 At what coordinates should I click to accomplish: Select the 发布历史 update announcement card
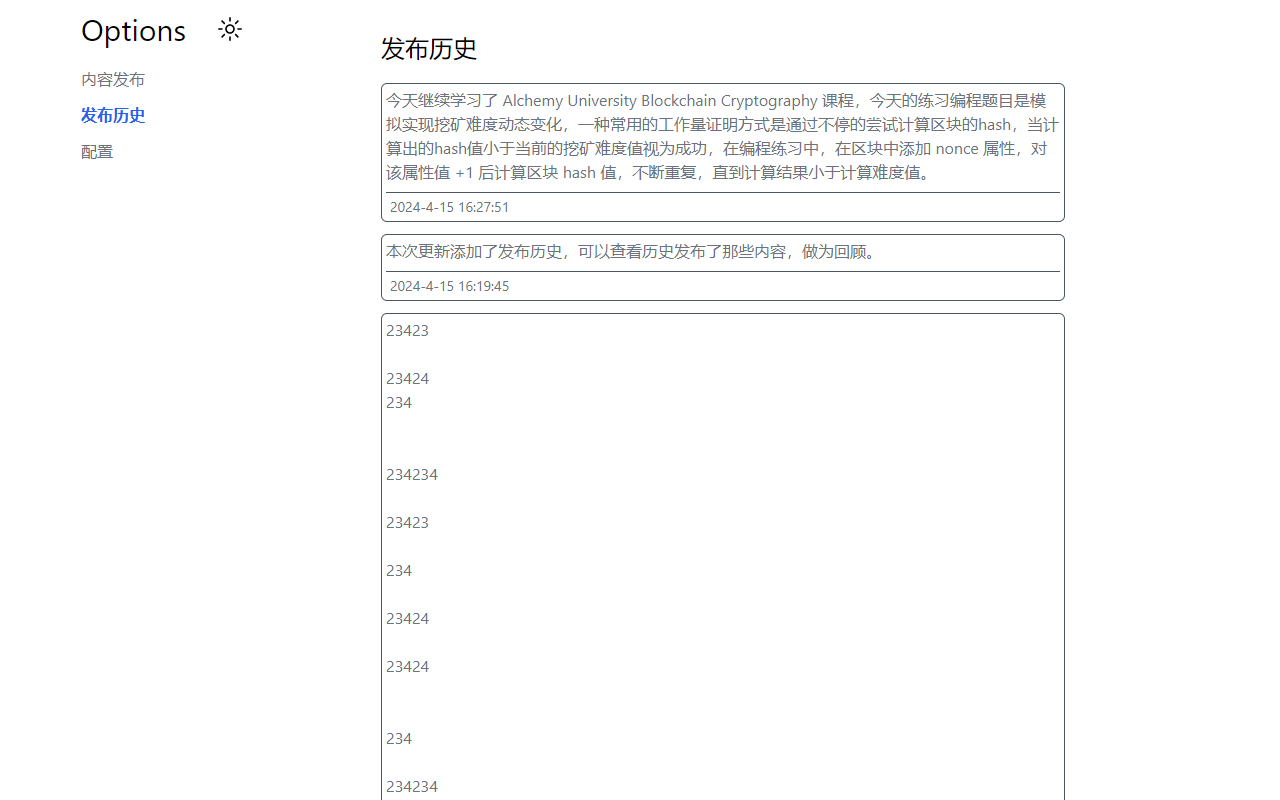click(x=722, y=252)
